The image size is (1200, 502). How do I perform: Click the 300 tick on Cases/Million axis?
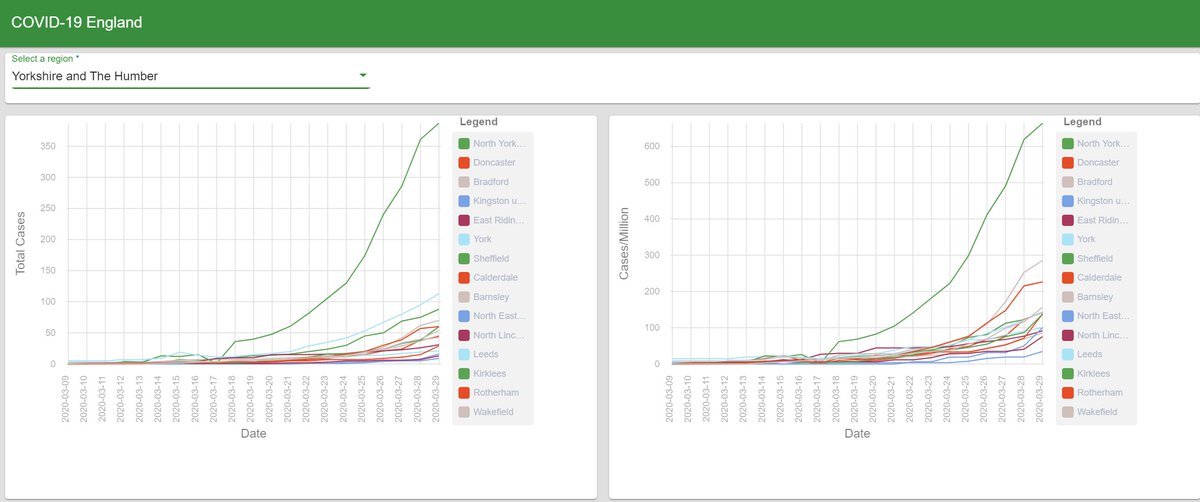pos(651,255)
